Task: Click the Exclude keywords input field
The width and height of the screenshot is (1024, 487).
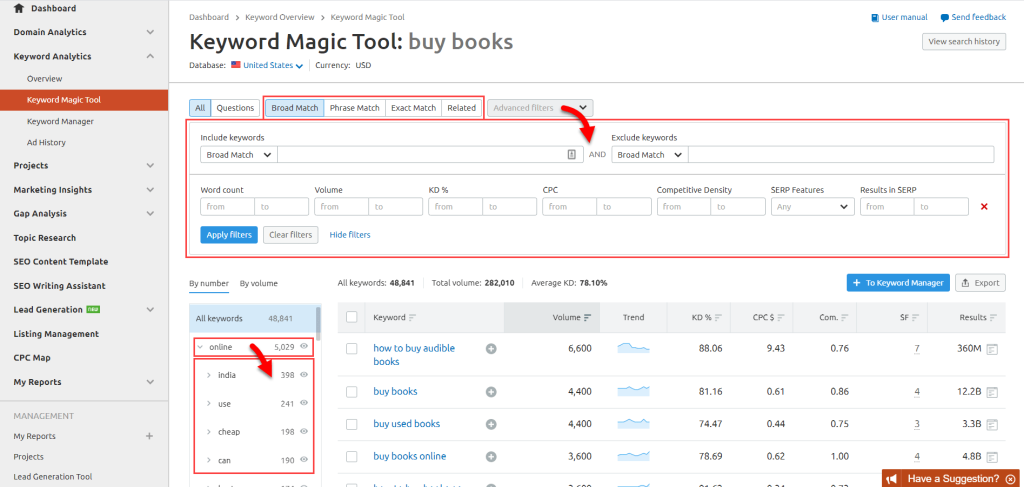Action: click(x=840, y=155)
